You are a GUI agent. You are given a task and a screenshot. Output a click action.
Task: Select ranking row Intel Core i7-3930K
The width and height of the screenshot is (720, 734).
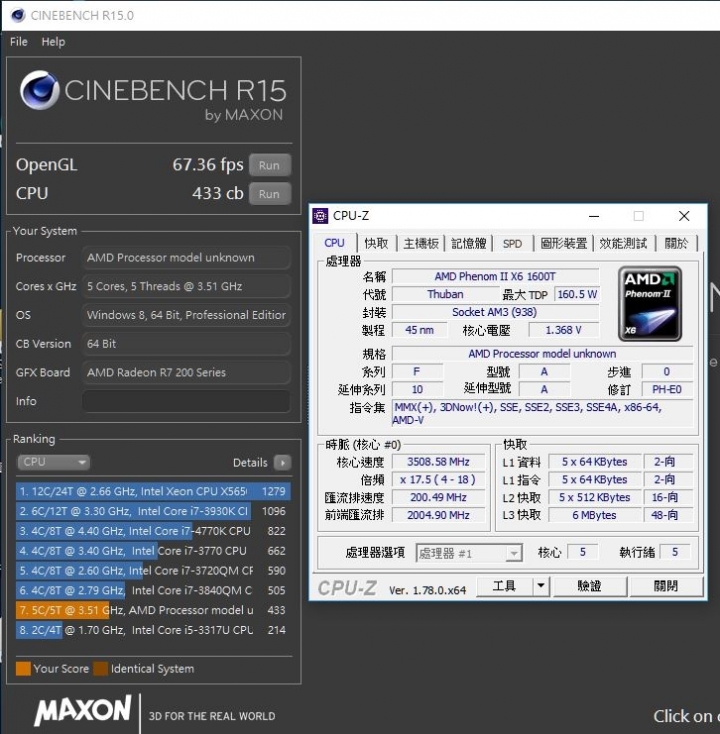point(153,511)
